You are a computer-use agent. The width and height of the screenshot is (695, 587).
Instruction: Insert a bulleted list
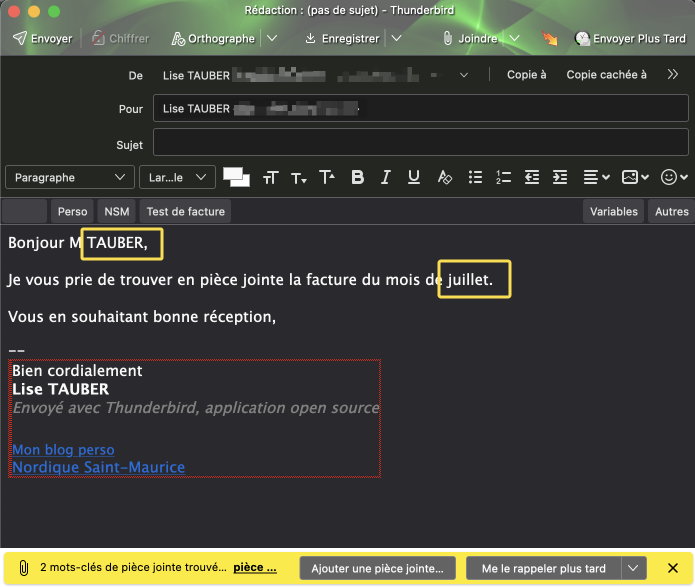point(475,177)
